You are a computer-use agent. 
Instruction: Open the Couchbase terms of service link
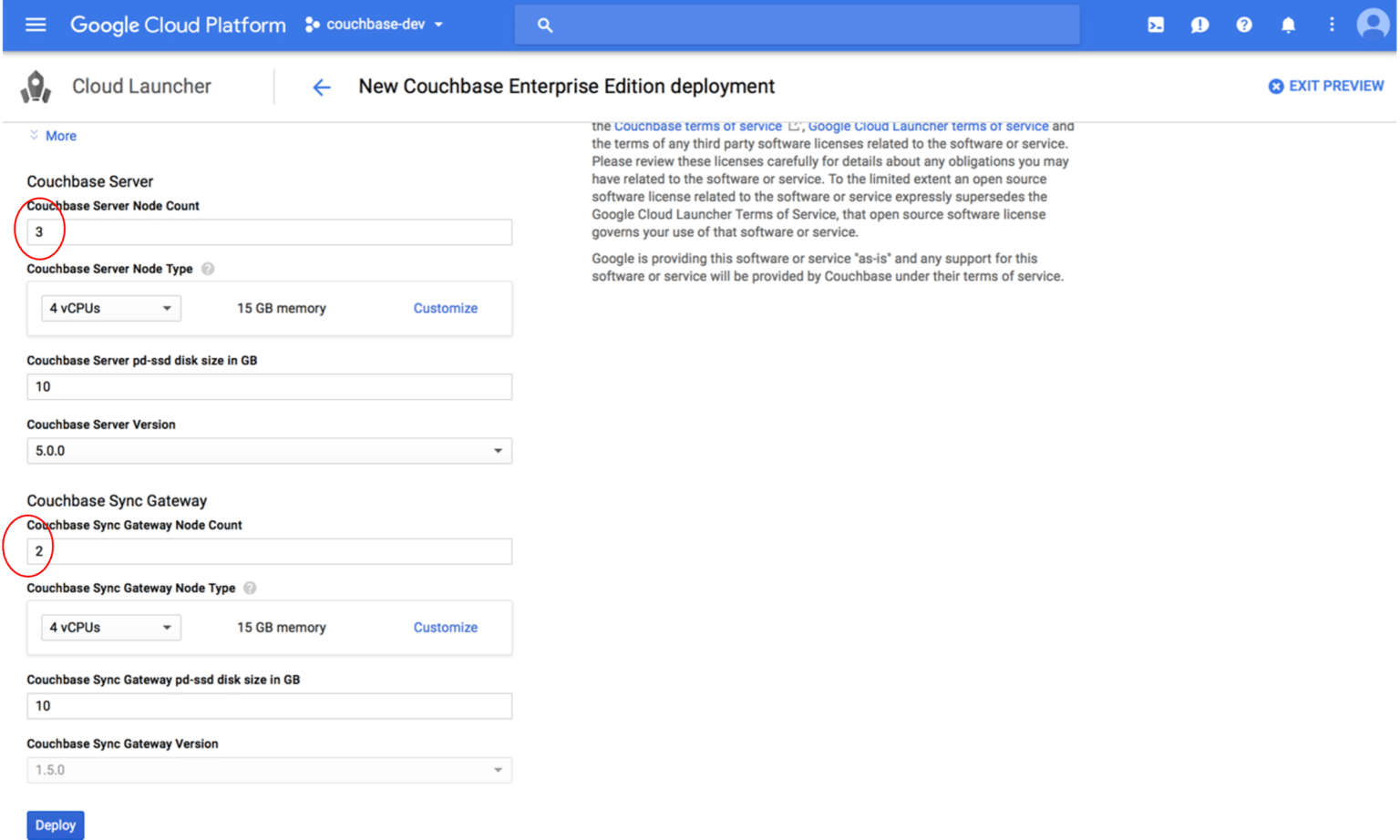[697, 126]
